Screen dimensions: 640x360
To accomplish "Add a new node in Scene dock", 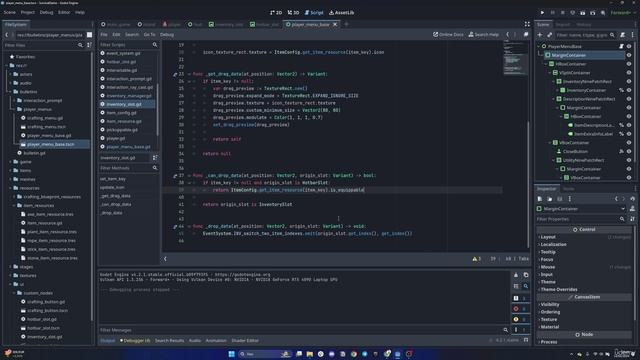I will point(540,35).
